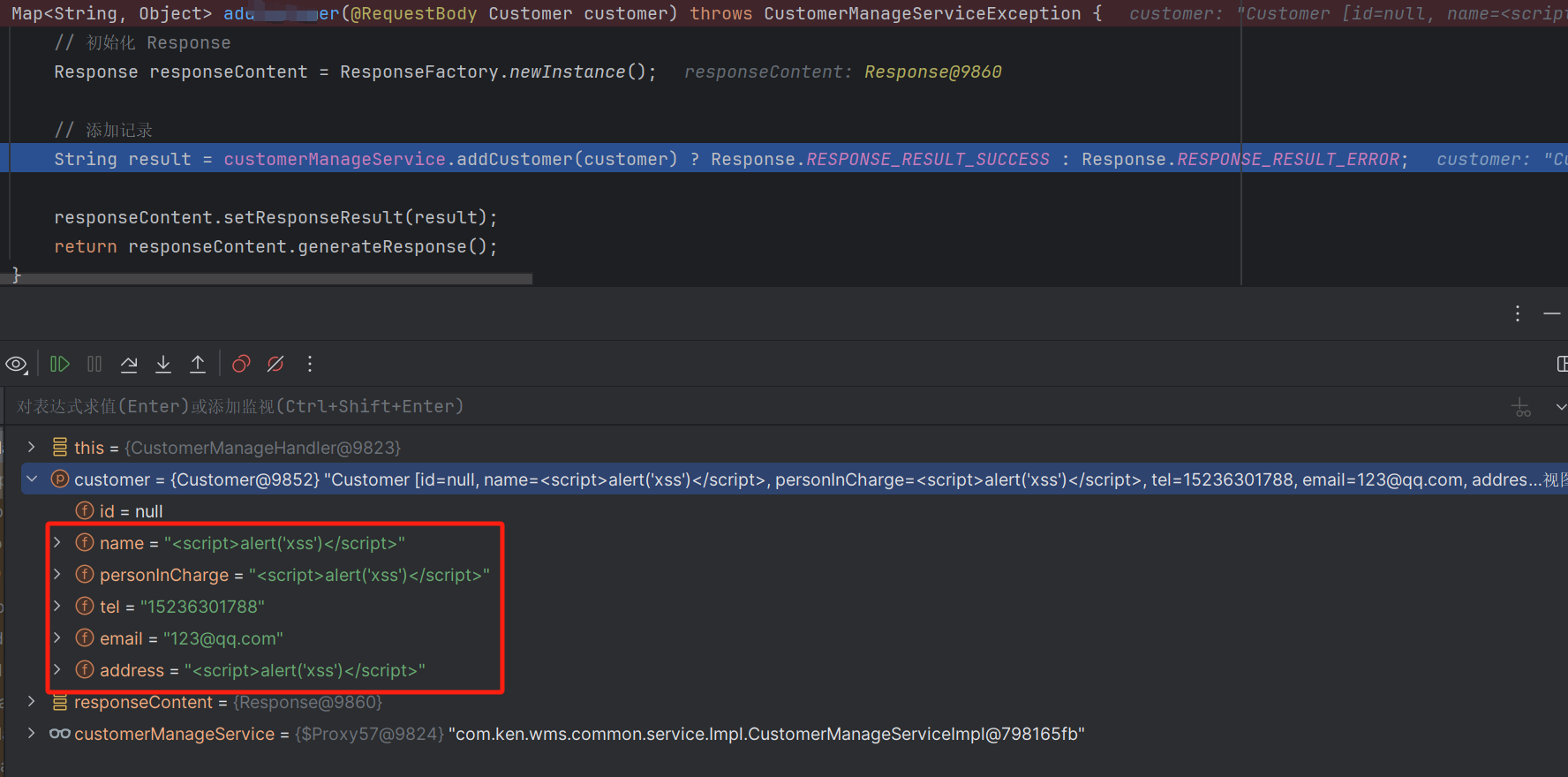The width and height of the screenshot is (1568, 777).
Task: Expand the responseContent variable node
Action: pos(32,701)
